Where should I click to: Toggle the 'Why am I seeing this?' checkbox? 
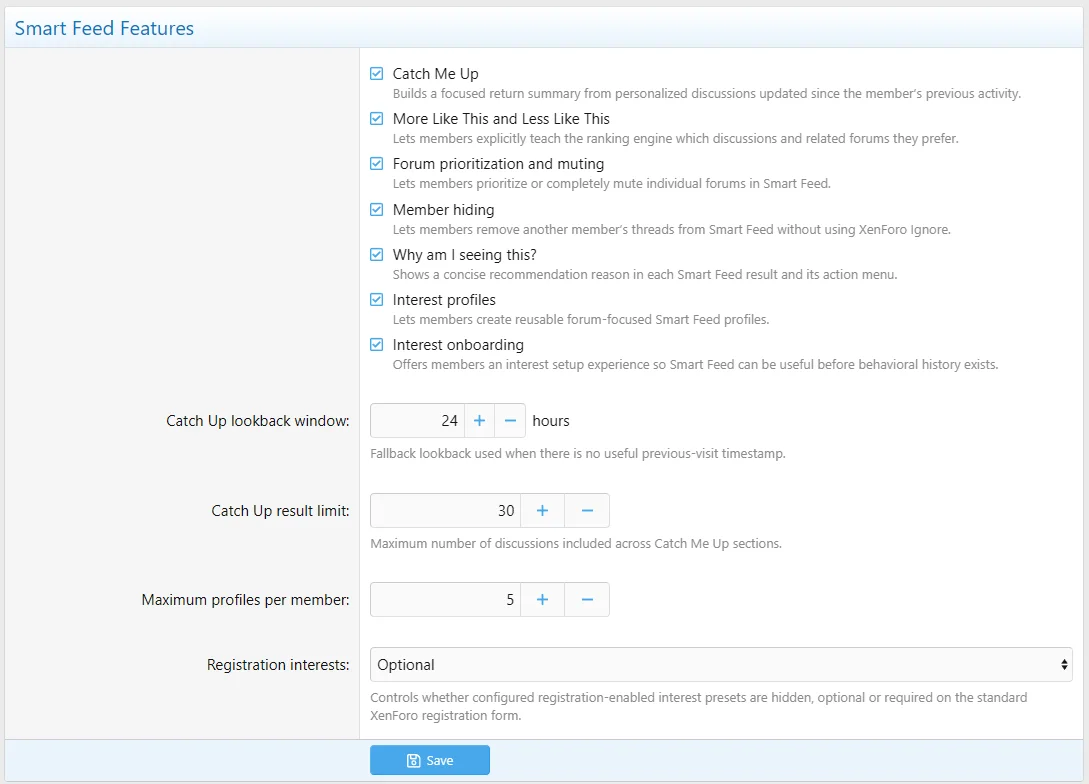376,255
